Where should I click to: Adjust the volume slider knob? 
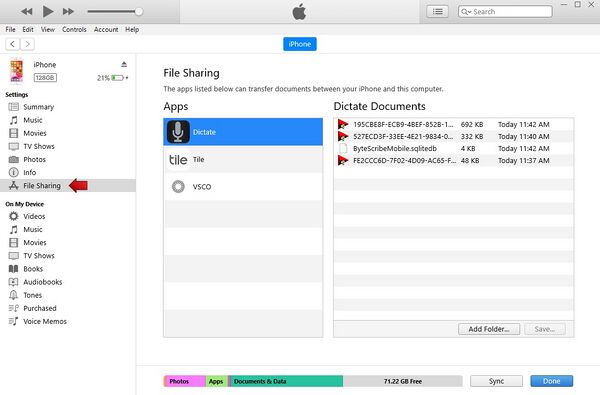[139, 11]
